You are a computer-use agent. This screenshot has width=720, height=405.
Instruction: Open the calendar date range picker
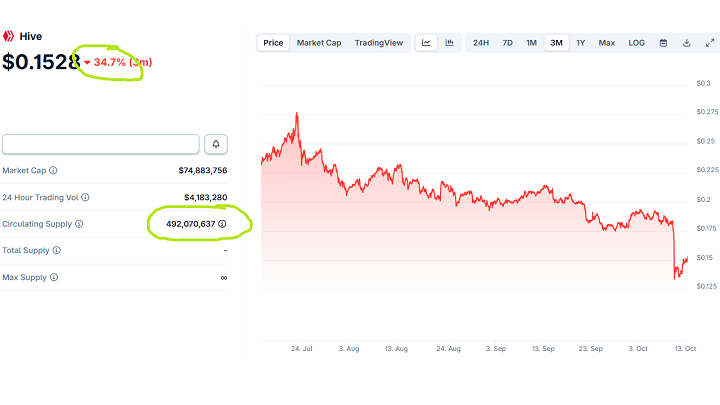pyautogui.click(x=663, y=43)
